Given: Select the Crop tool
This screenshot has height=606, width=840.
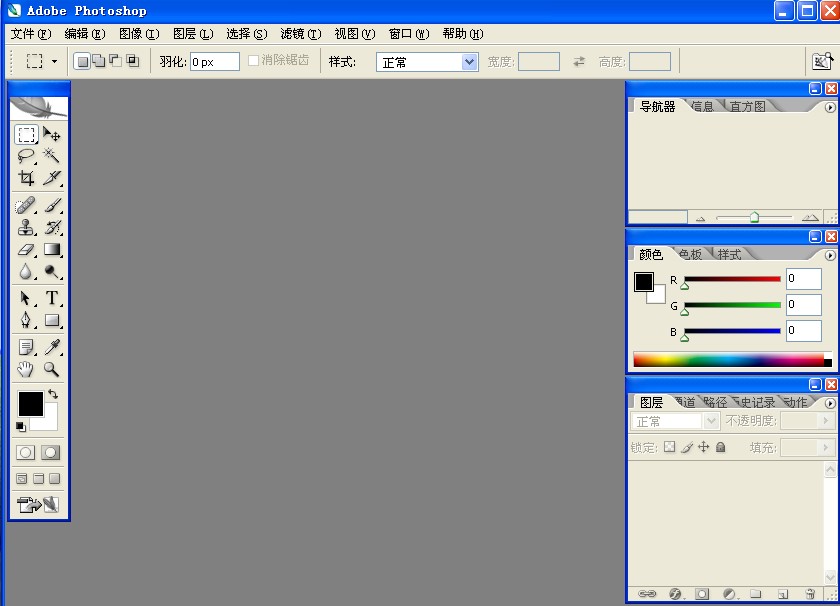Looking at the screenshot, I should click(26, 177).
